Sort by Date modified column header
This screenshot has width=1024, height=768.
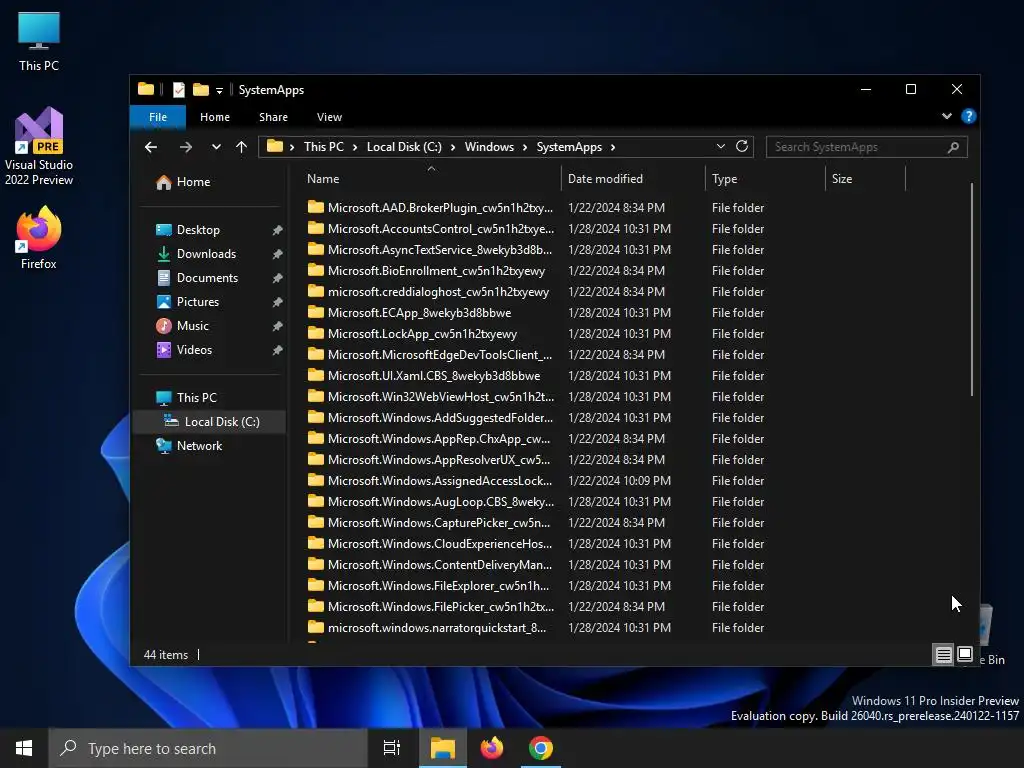(633, 179)
